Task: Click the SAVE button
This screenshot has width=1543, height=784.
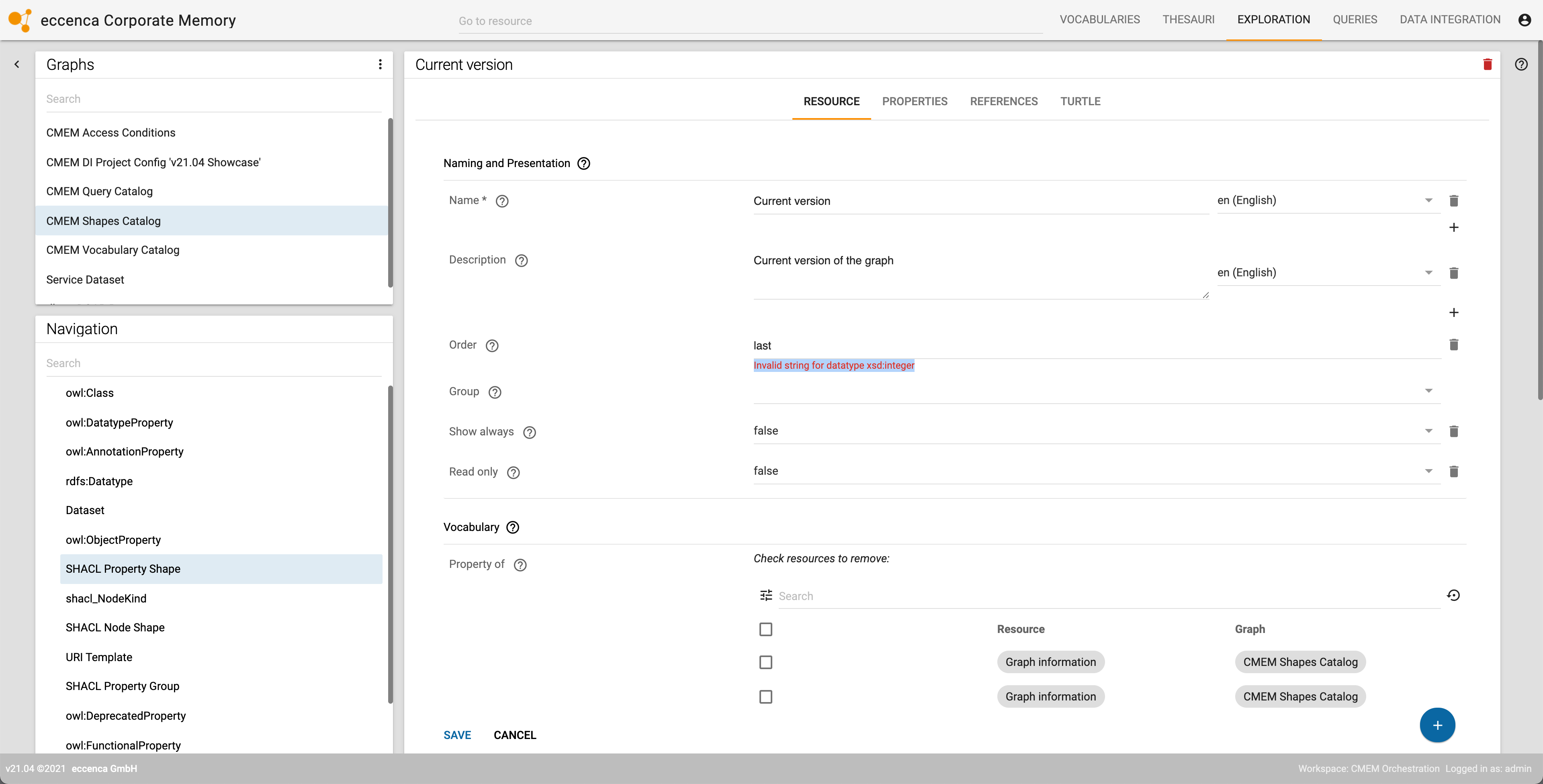Action: (x=457, y=735)
